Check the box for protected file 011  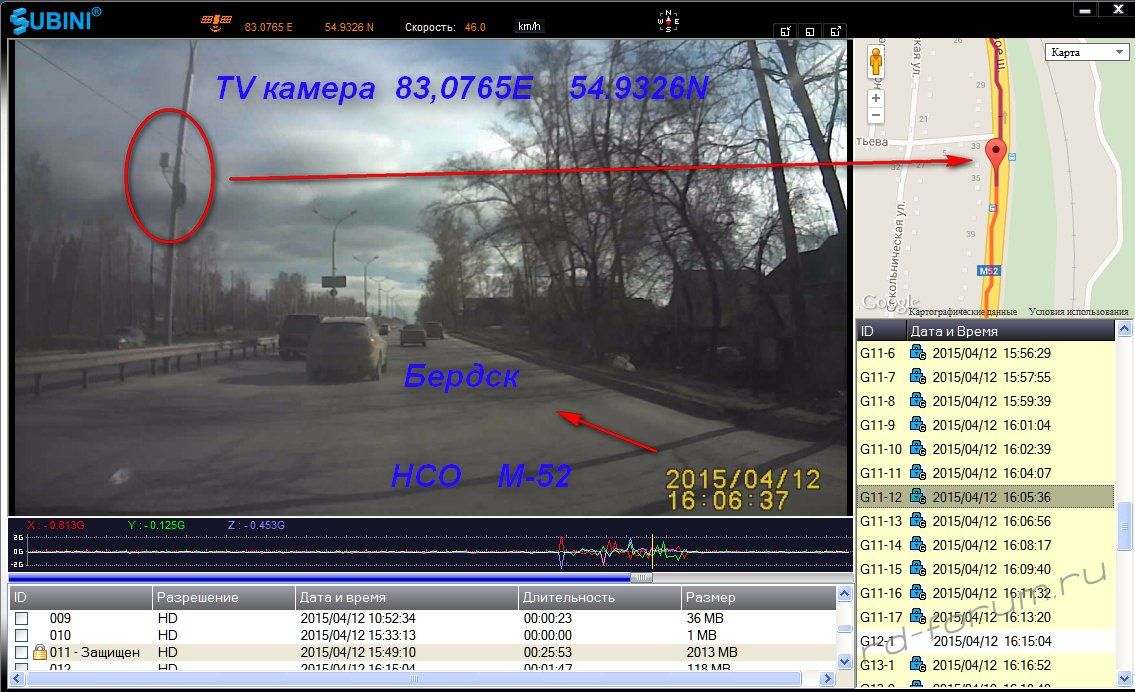21,652
